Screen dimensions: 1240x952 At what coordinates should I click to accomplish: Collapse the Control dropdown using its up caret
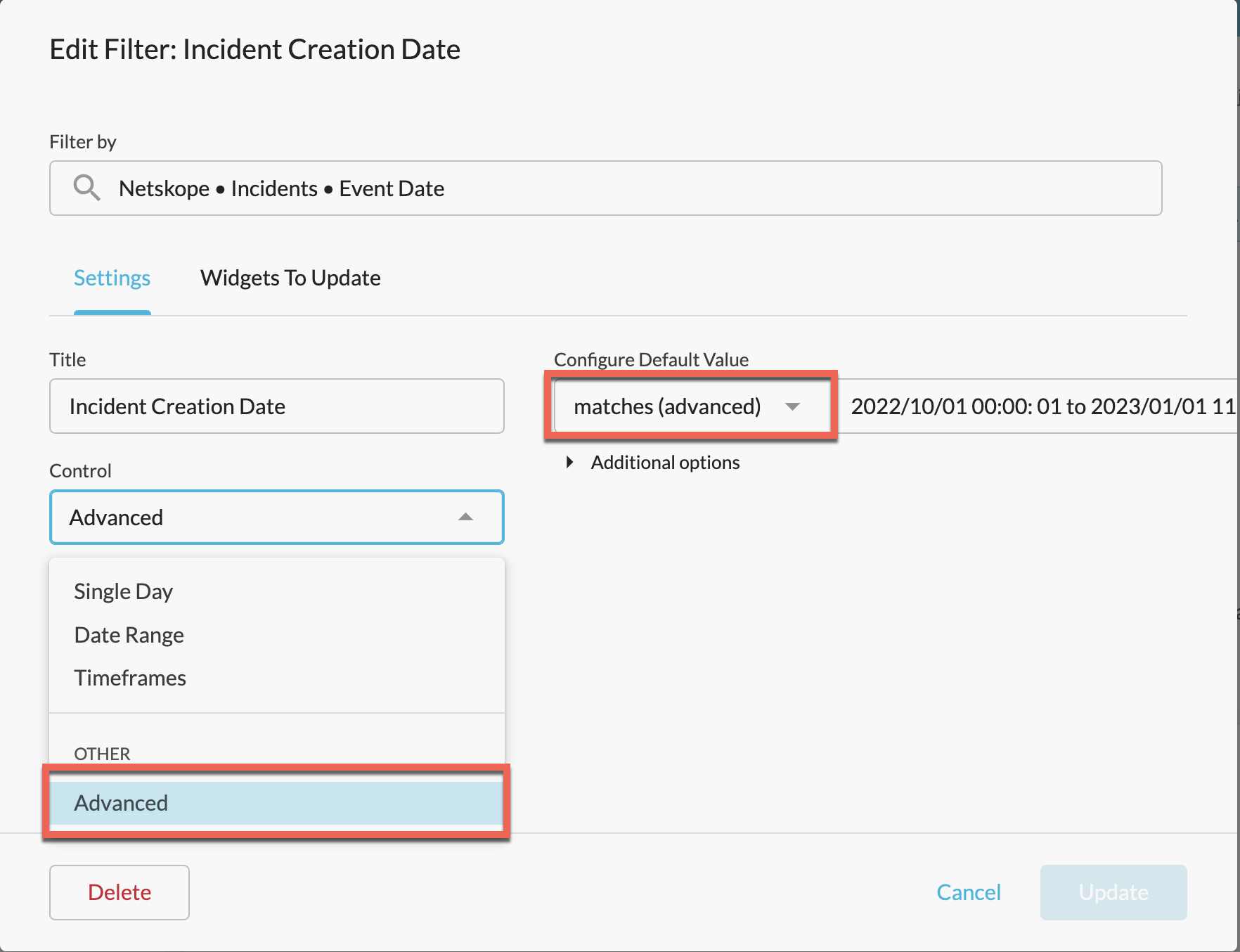tap(465, 517)
